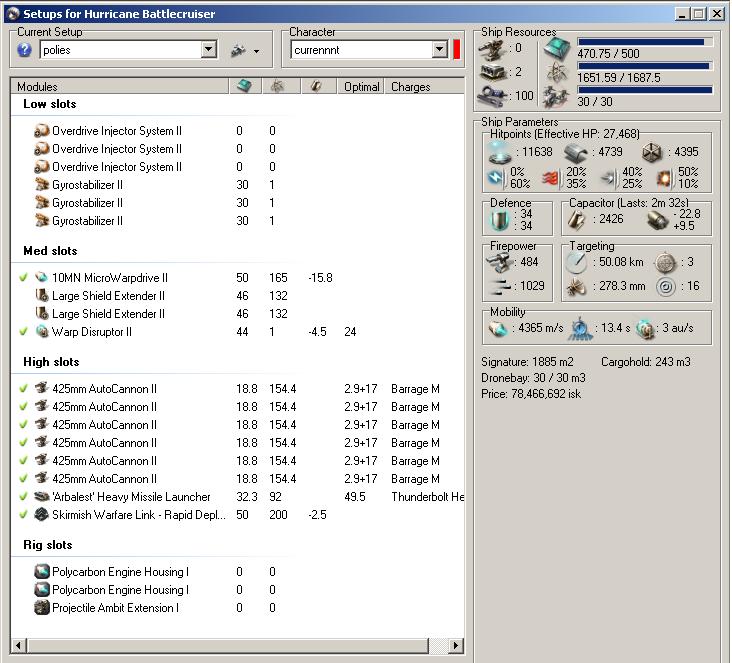Image resolution: width=732 pixels, height=663 pixels.
Task: Click the shield hitpoints icon showing 11638
Action: [x=500, y=152]
